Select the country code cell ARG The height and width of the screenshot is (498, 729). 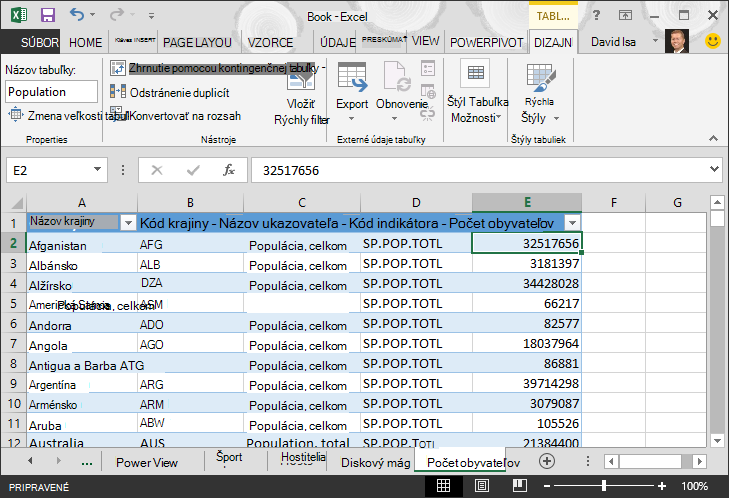point(190,384)
